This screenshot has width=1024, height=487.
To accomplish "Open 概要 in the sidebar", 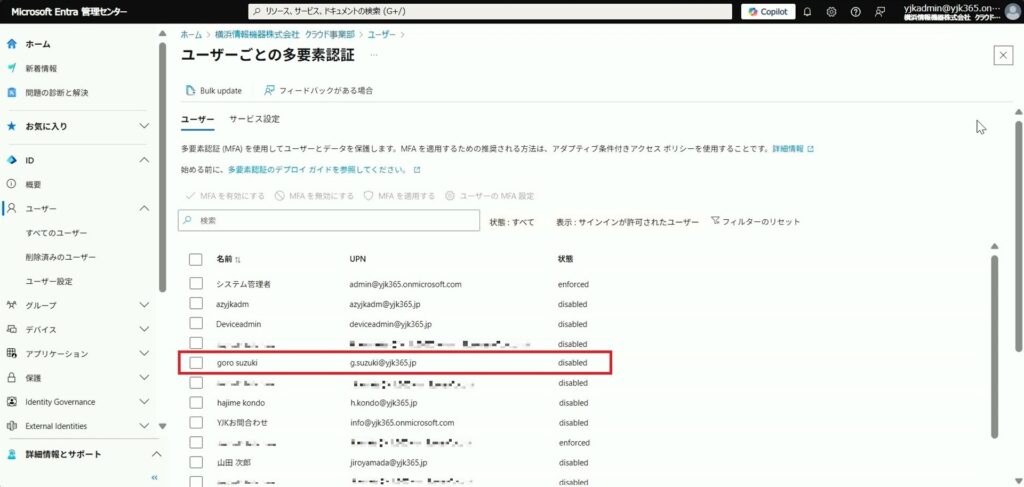I will [33, 185].
